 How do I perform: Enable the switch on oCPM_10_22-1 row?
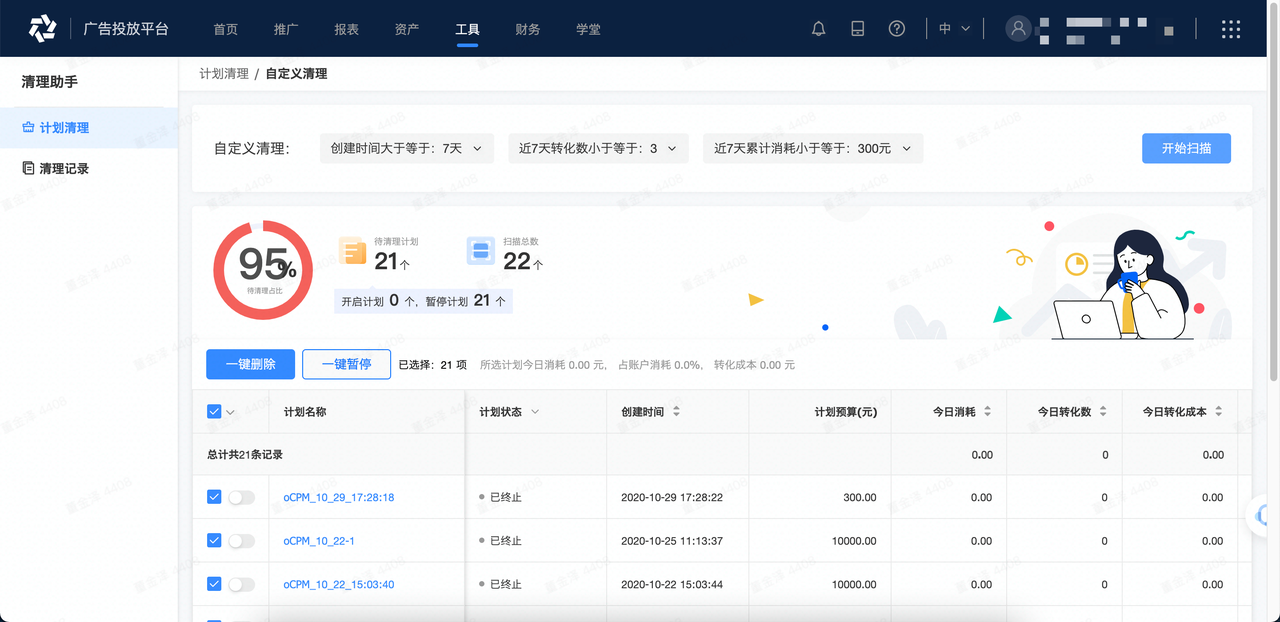click(x=240, y=540)
